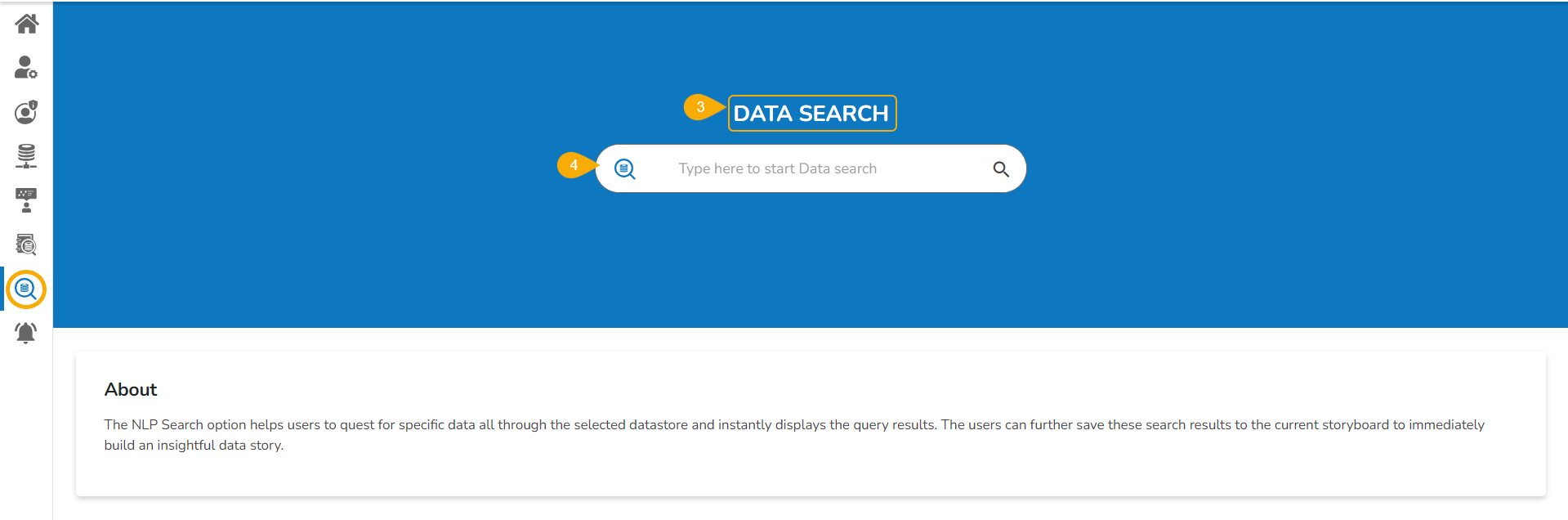
Task: Open the alerts bell icon
Action: pos(26,333)
